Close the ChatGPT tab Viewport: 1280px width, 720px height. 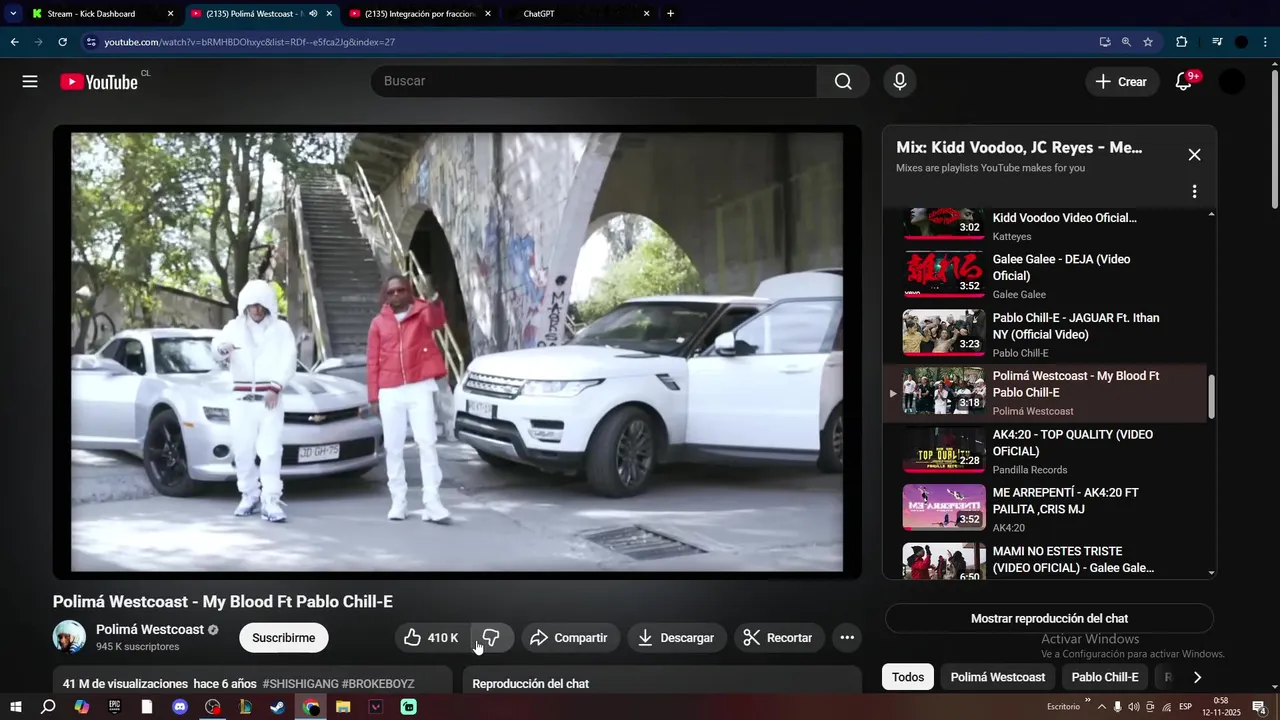point(646,14)
